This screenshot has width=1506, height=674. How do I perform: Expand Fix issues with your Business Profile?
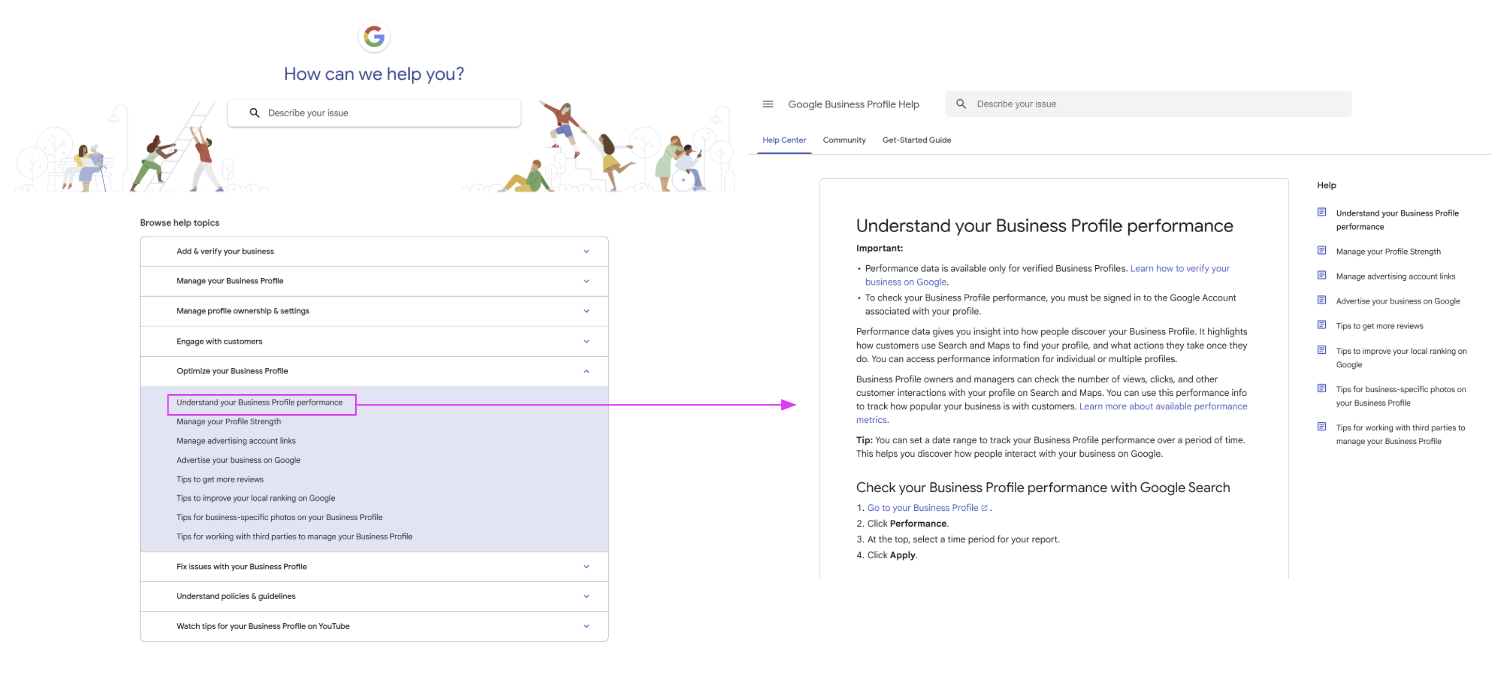[374, 567]
